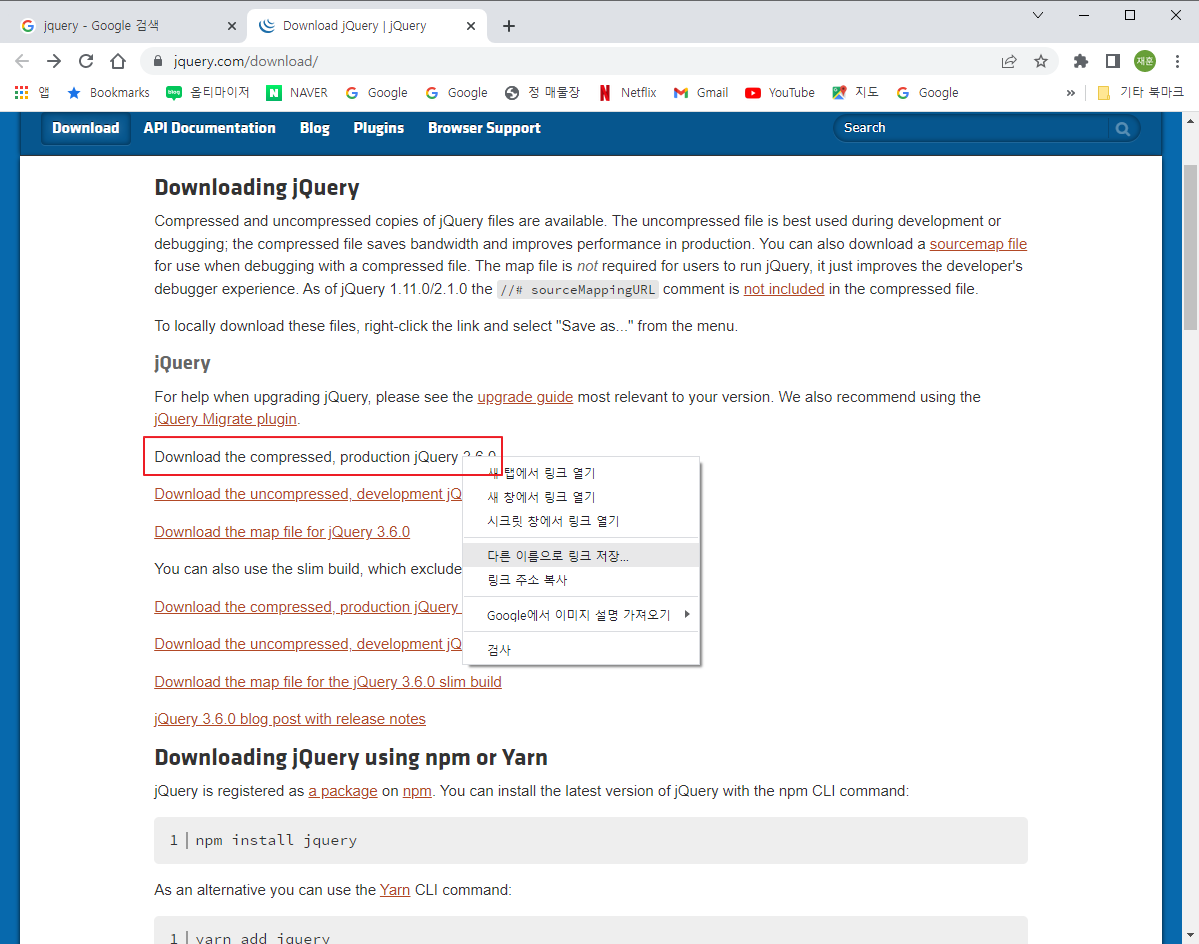Open the Extensions puzzle icon
This screenshot has width=1199, height=944.
(x=1080, y=61)
